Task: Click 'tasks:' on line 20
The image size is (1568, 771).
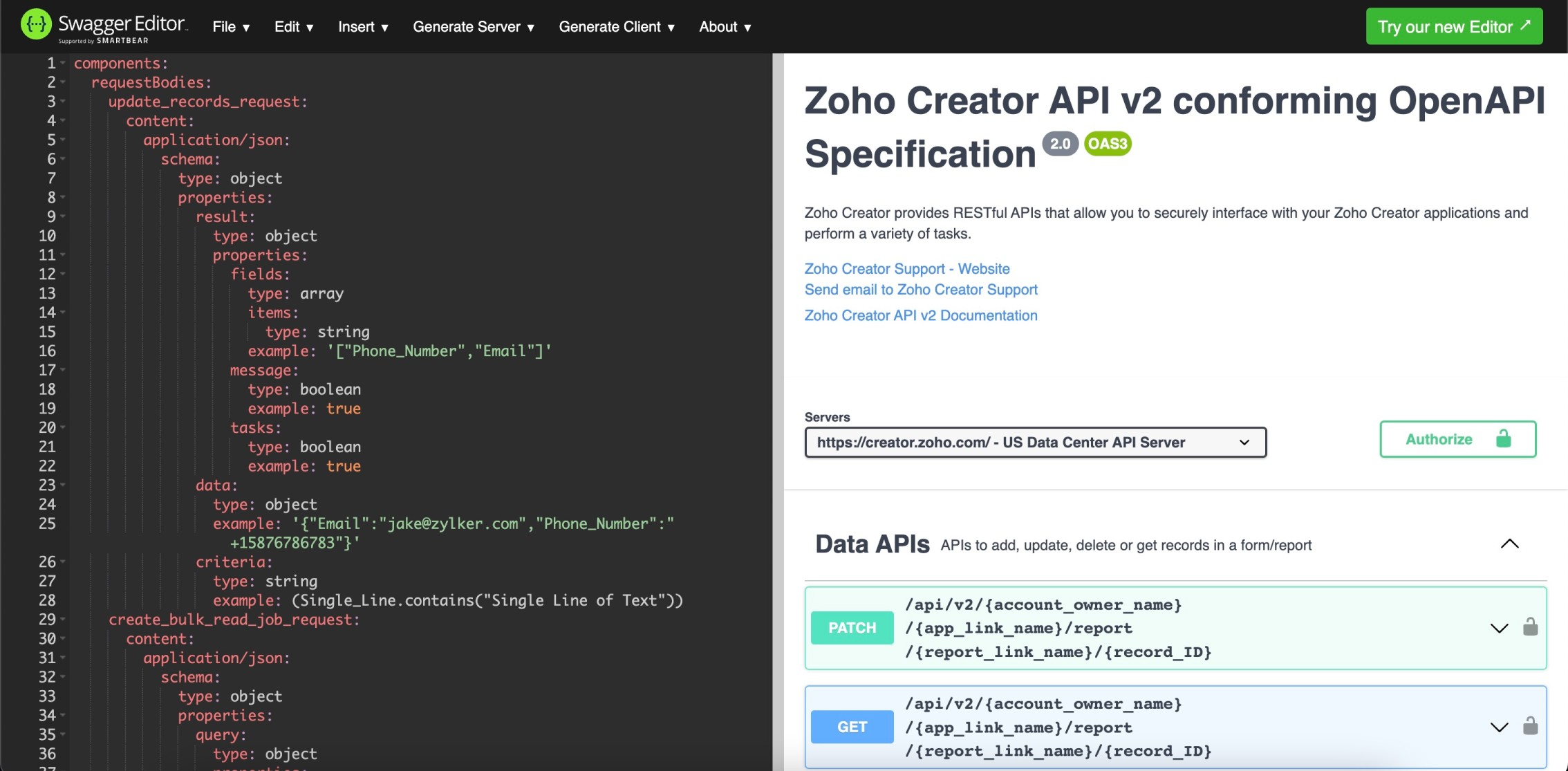Action: (x=255, y=428)
